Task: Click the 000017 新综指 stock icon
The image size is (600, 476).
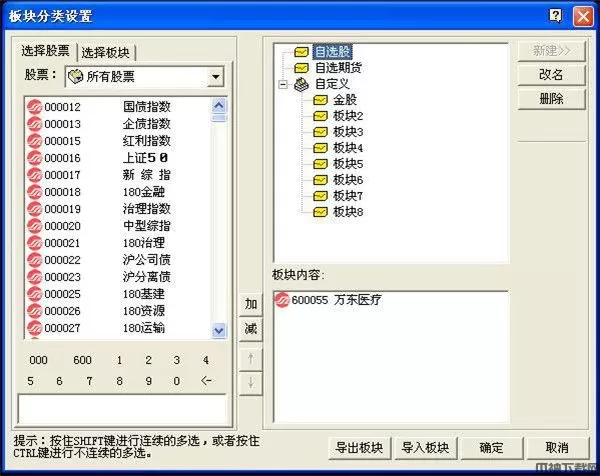Action: pos(34,175)
